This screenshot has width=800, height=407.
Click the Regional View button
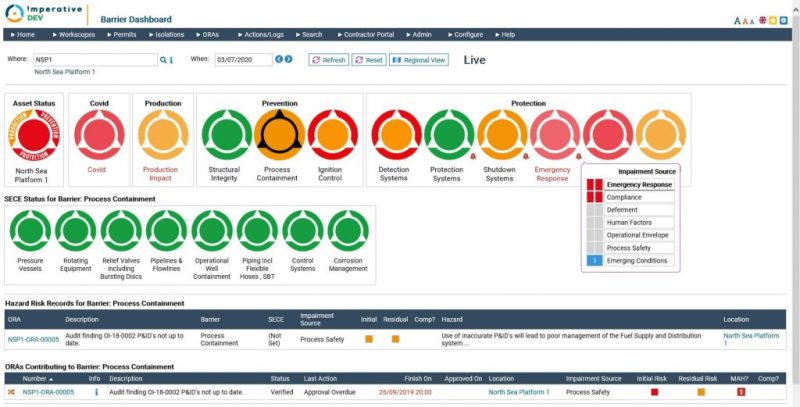(x=419, y=60)
